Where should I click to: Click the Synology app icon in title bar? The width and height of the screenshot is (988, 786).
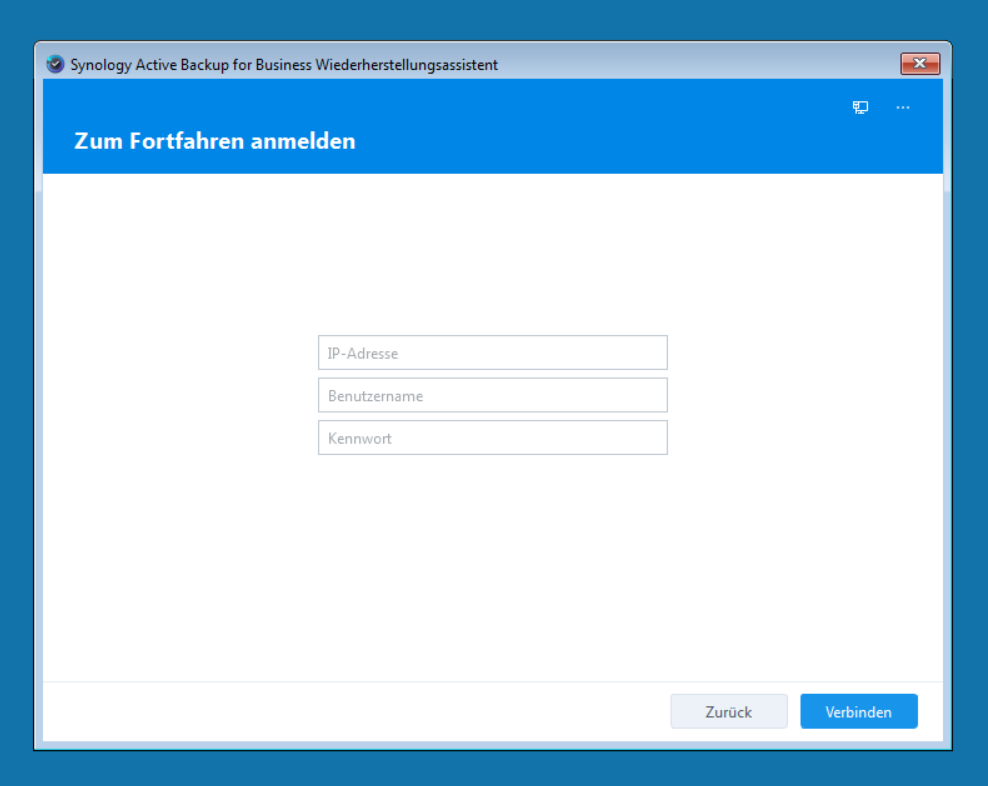click(56, 64)
